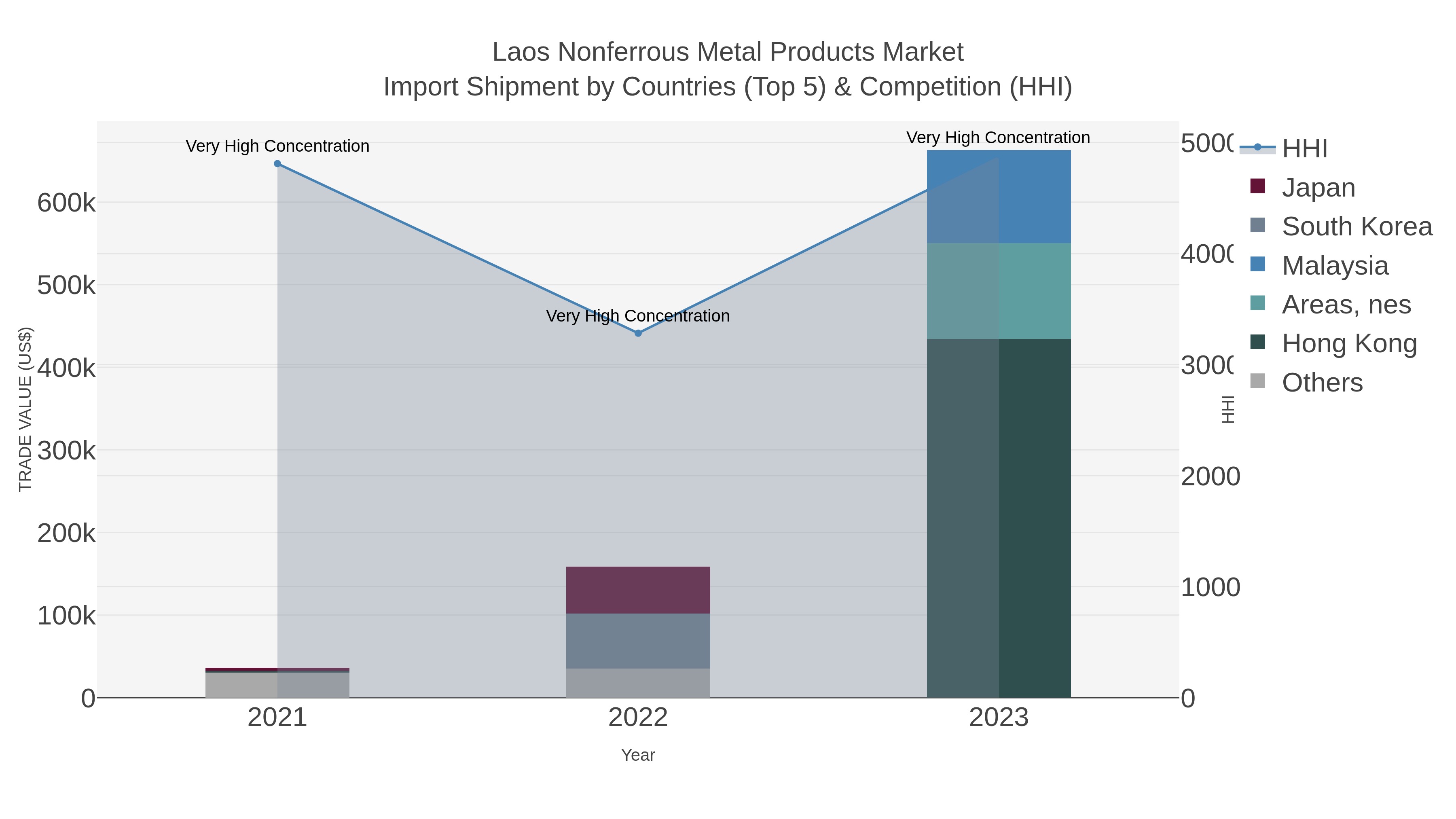The width and height of the screenshot is (1456, 819).
Task: Click the 2000 HHI axis tick label
Action: pos(1210,476)
